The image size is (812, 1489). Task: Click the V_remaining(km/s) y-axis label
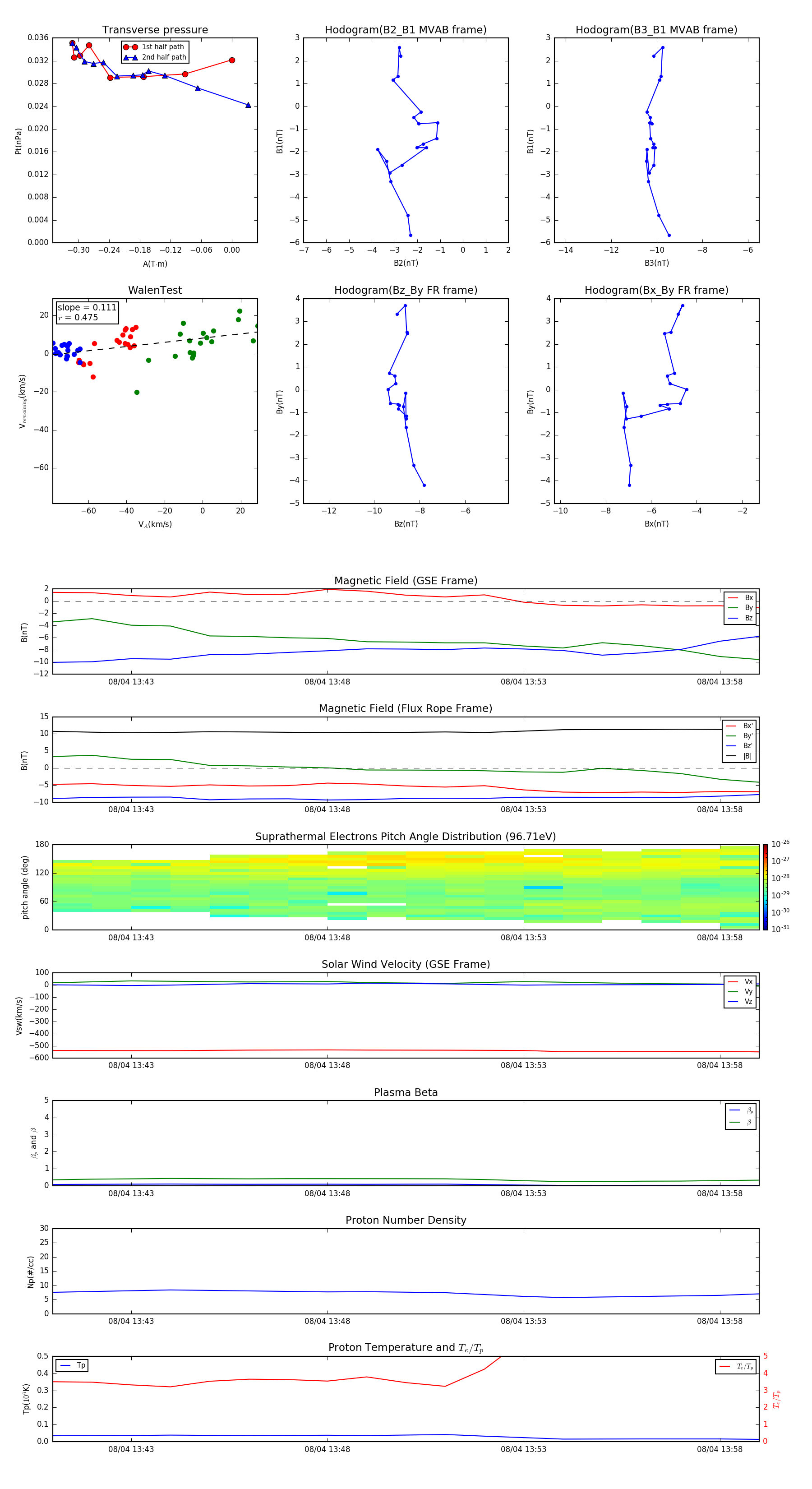click(22, 401)
